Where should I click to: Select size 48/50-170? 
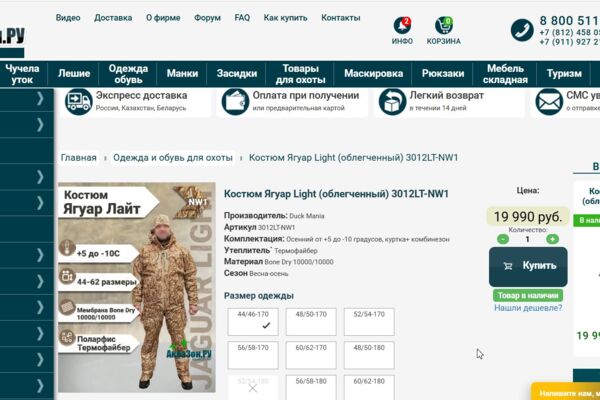pyautogui.click(x=311, y=322)
